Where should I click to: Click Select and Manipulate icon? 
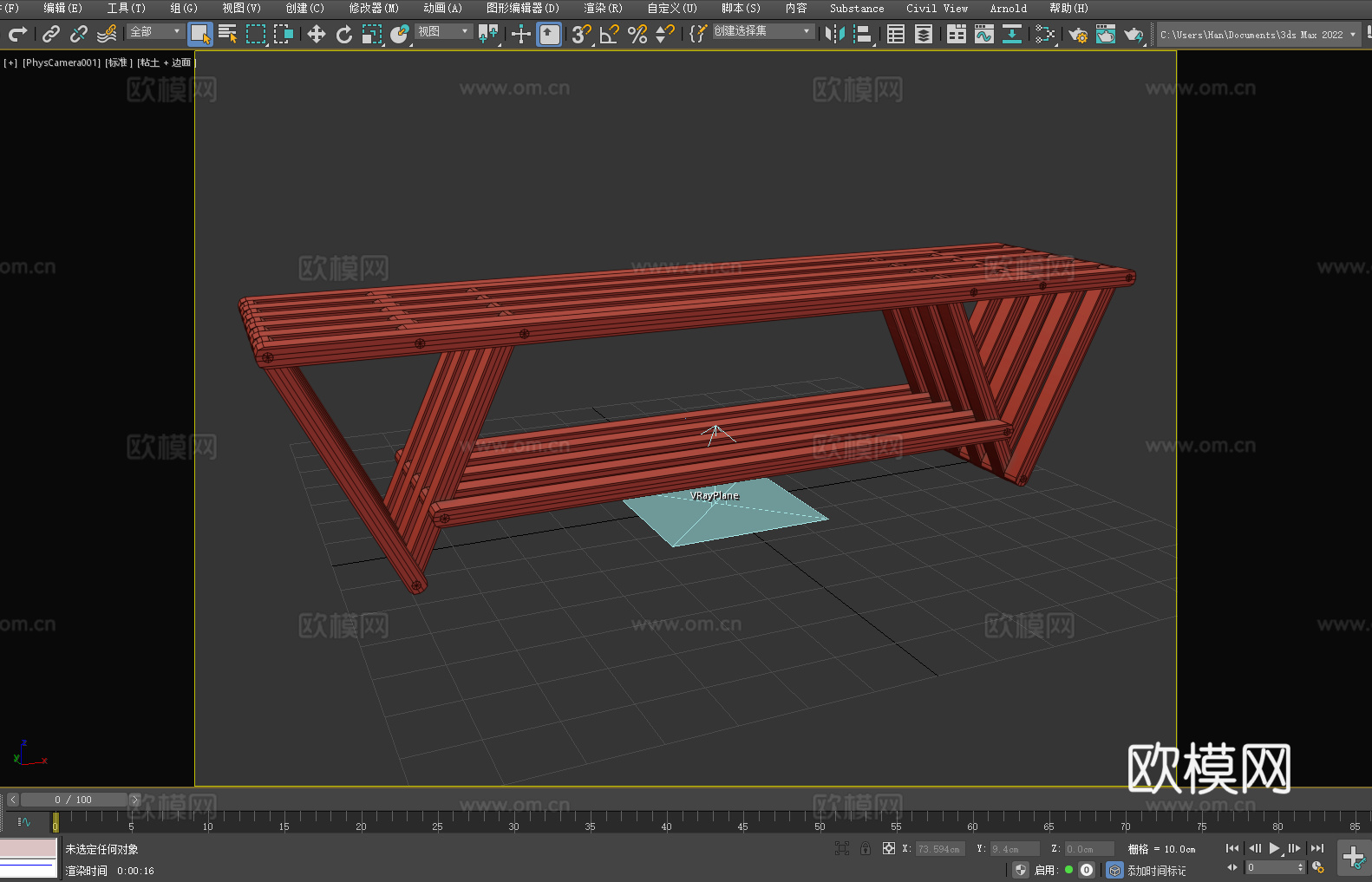click(x=521, y=34)
